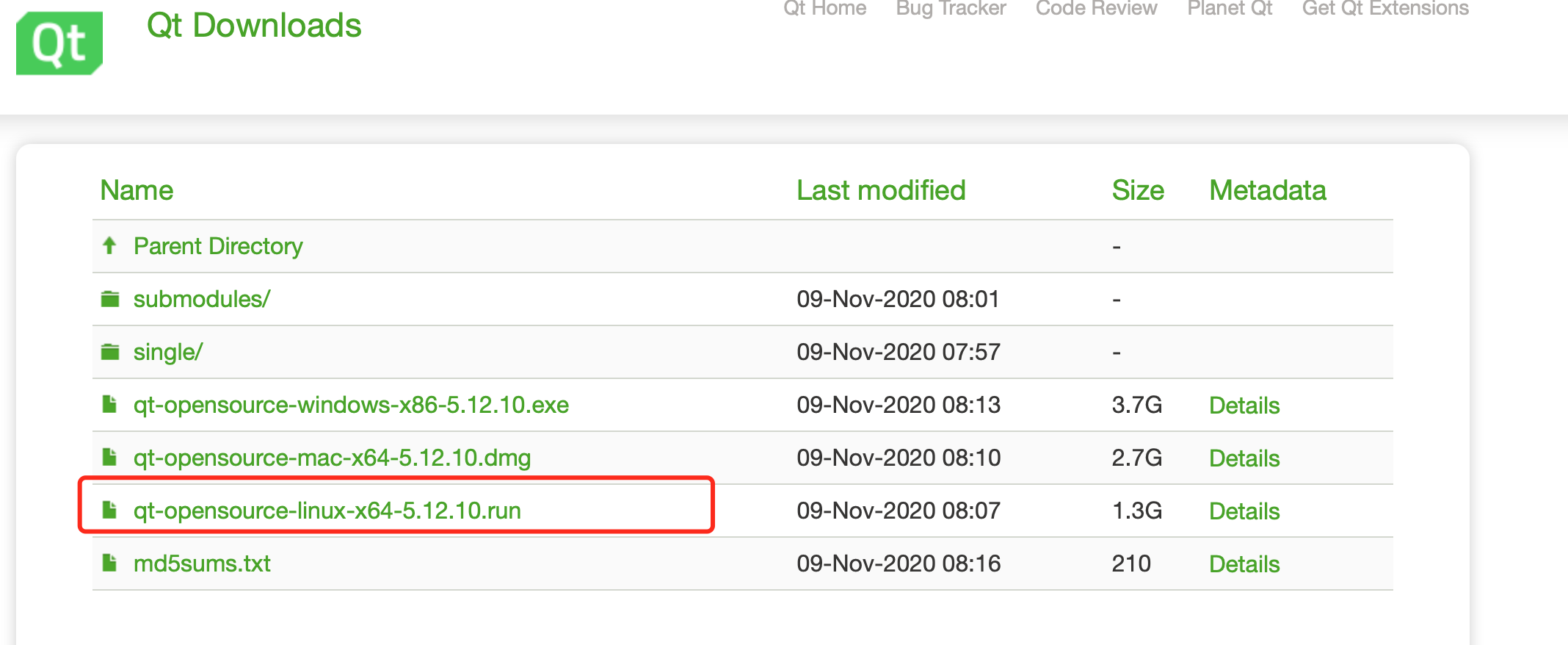This screenshot has width=1568, height=645.
Task: Click the Parent Directory up arrow icon
Action: [x=109, y=245]
